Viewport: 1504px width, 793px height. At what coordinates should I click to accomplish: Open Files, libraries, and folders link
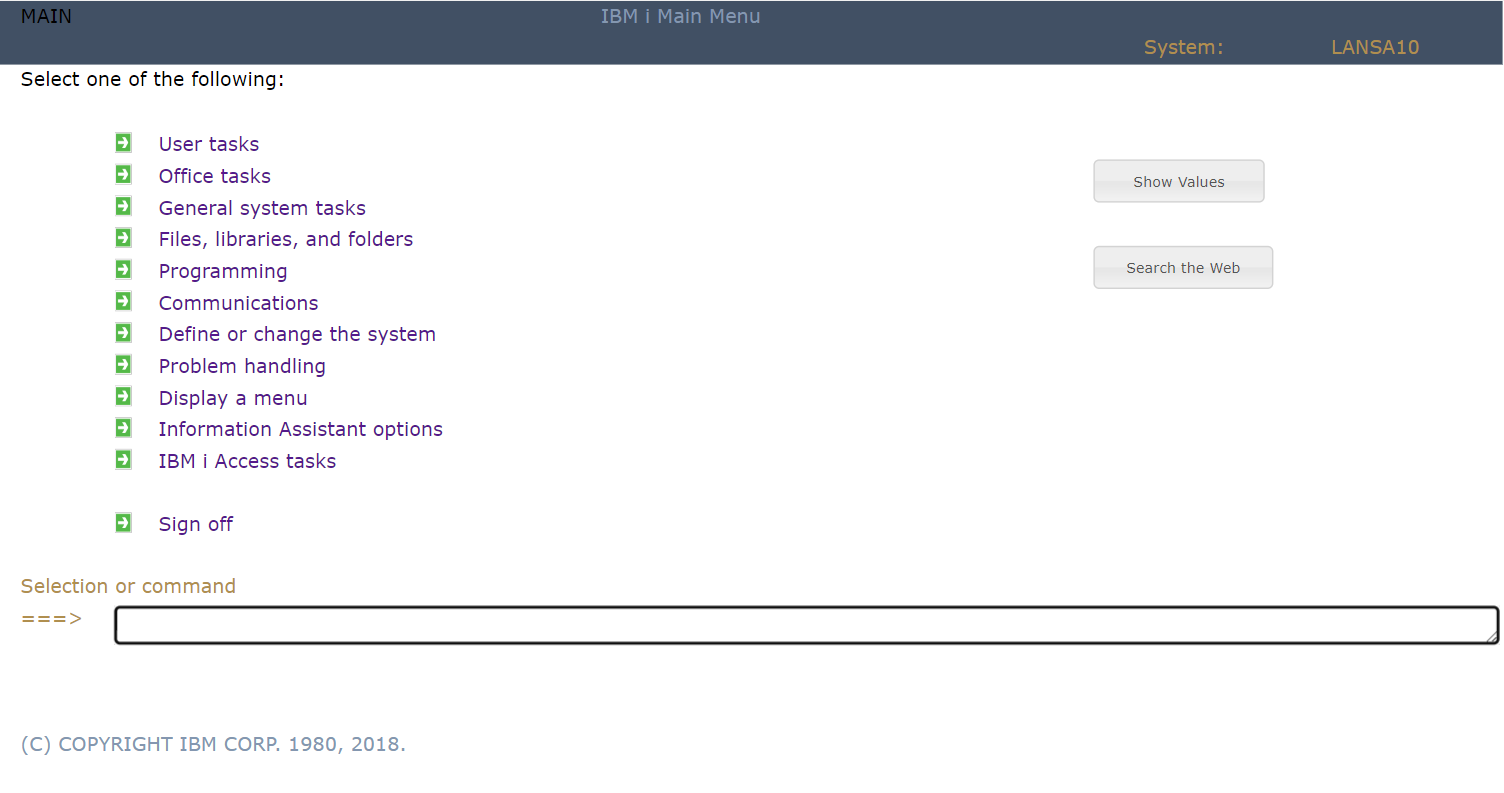285,239
